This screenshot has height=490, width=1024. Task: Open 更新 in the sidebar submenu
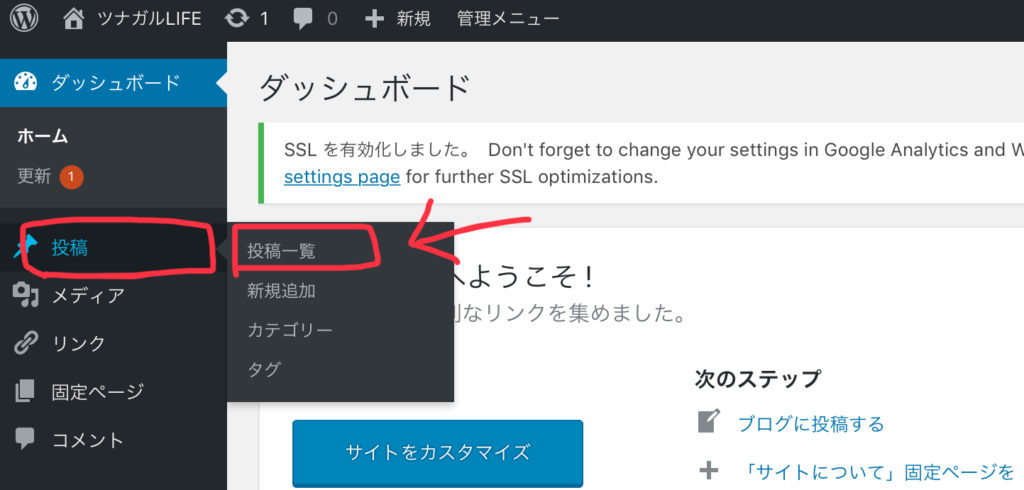coord(34,176)
